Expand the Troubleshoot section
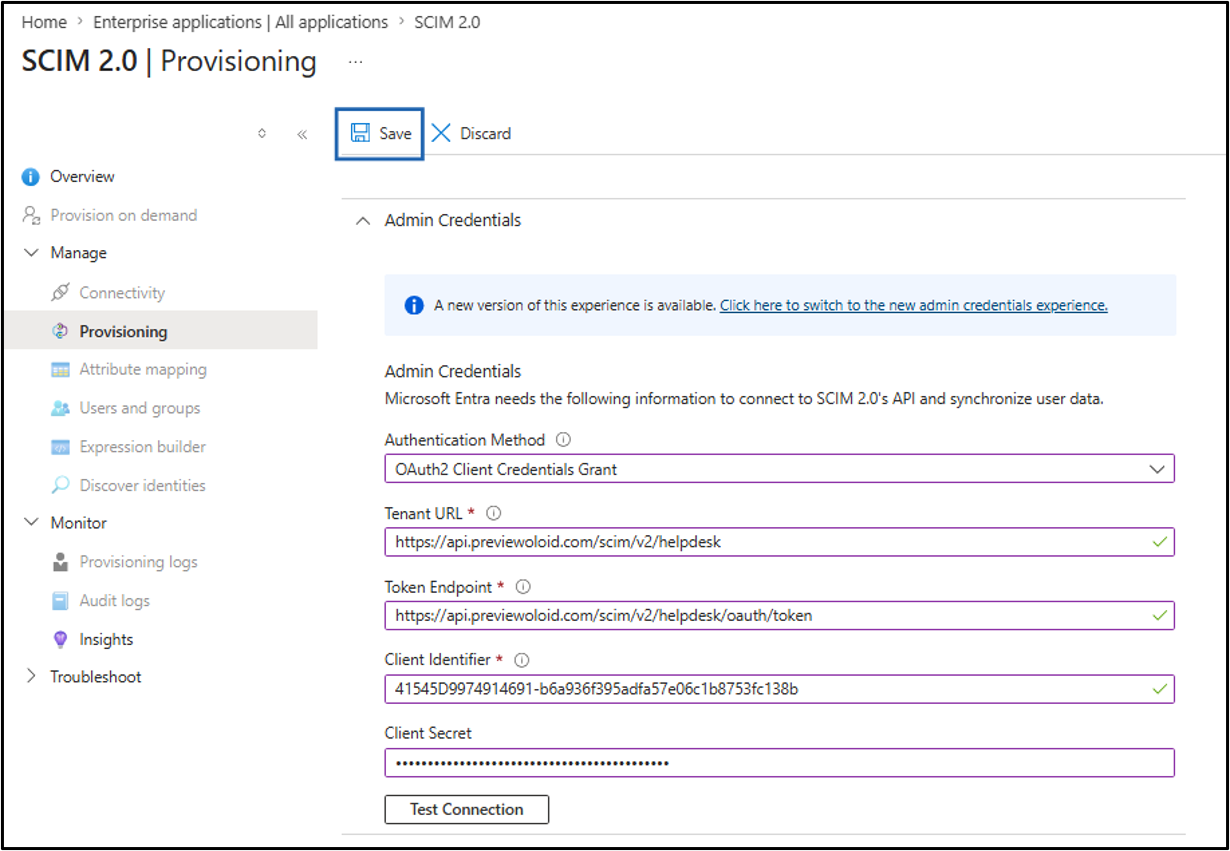Screen dimensions: 1230x851 pos(31,677)
